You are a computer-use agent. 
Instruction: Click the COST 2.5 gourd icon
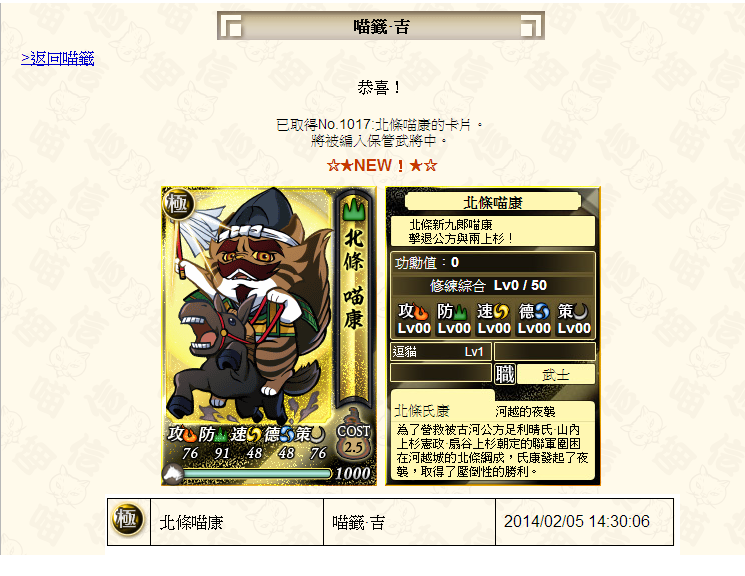coord(353,438)
